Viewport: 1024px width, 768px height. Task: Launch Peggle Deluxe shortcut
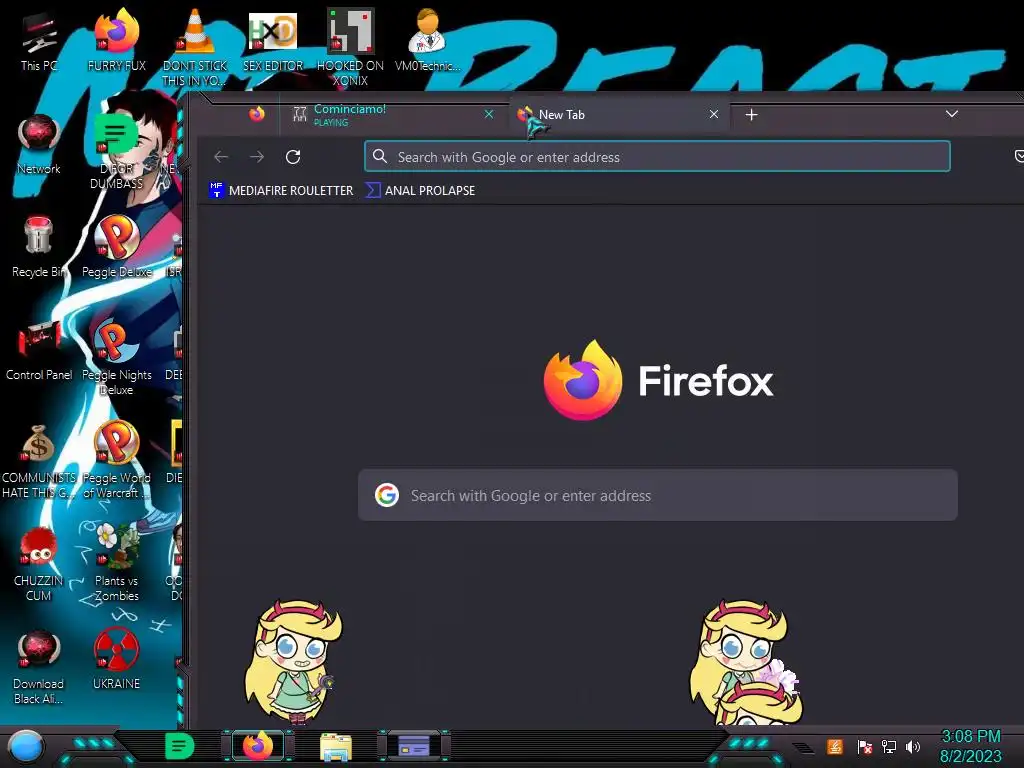(x=117, y=247)
